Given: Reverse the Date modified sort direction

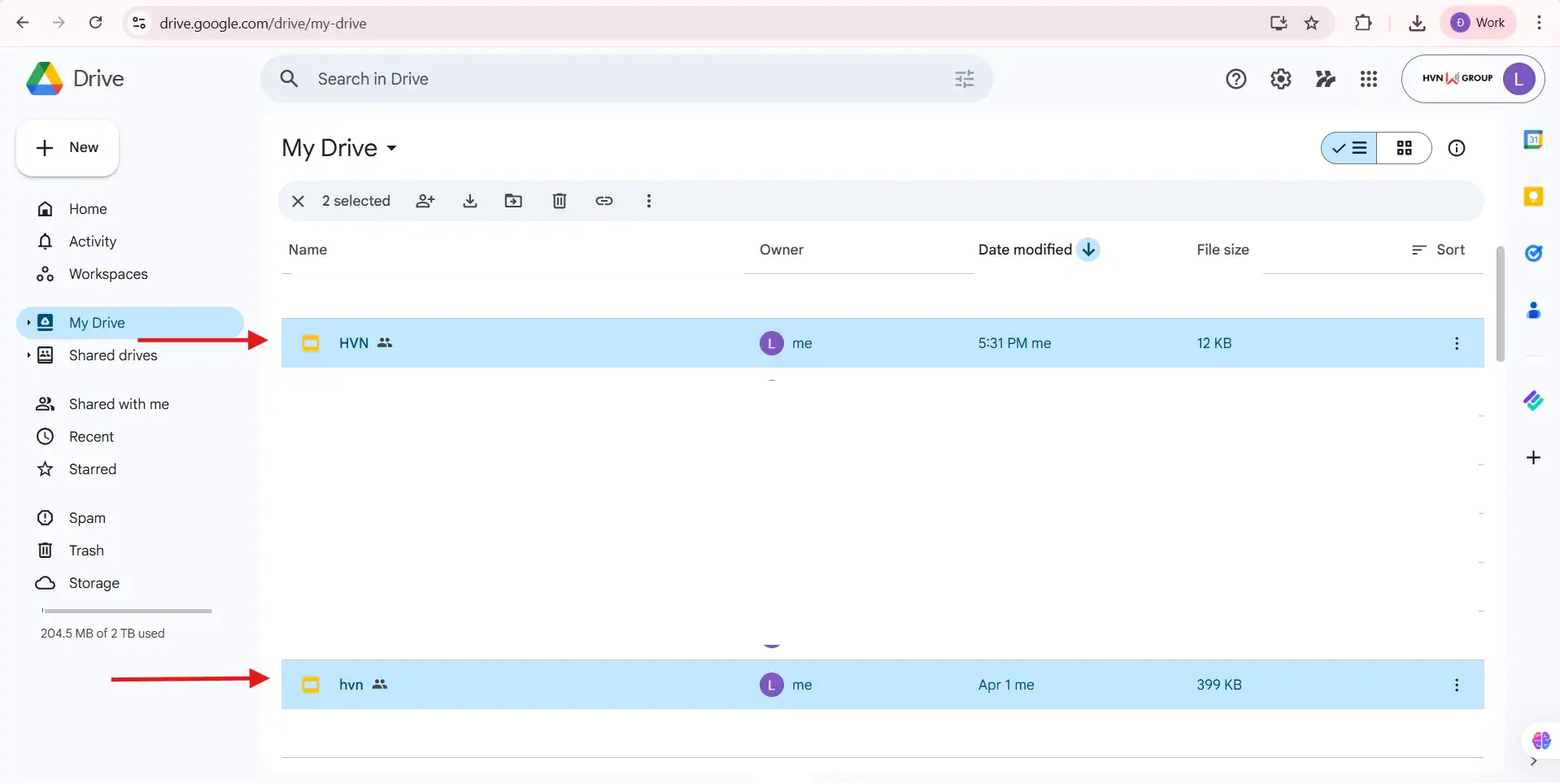Looking at the screenshot, I should [1089, 250].
